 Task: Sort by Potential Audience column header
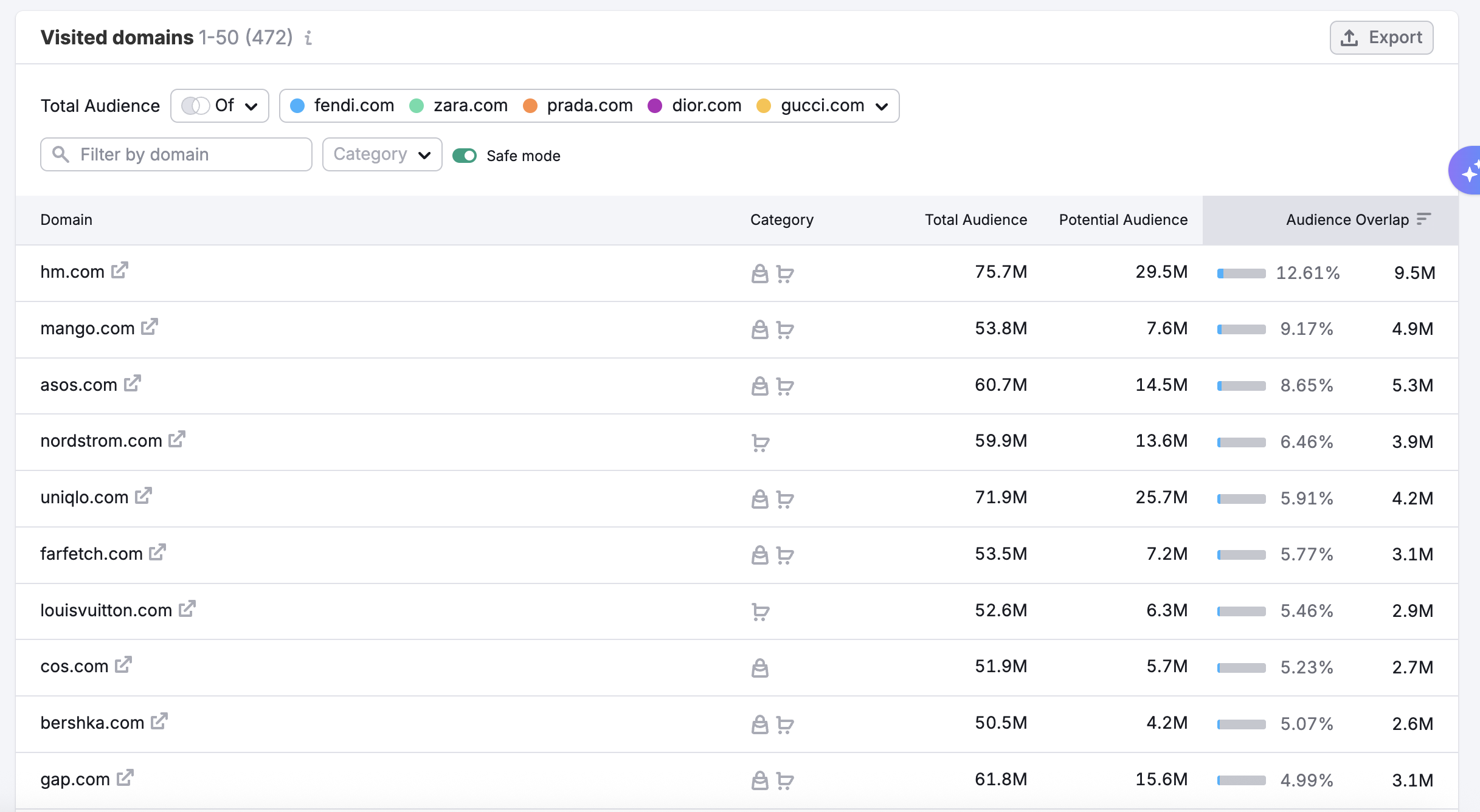click(1122, 219)
